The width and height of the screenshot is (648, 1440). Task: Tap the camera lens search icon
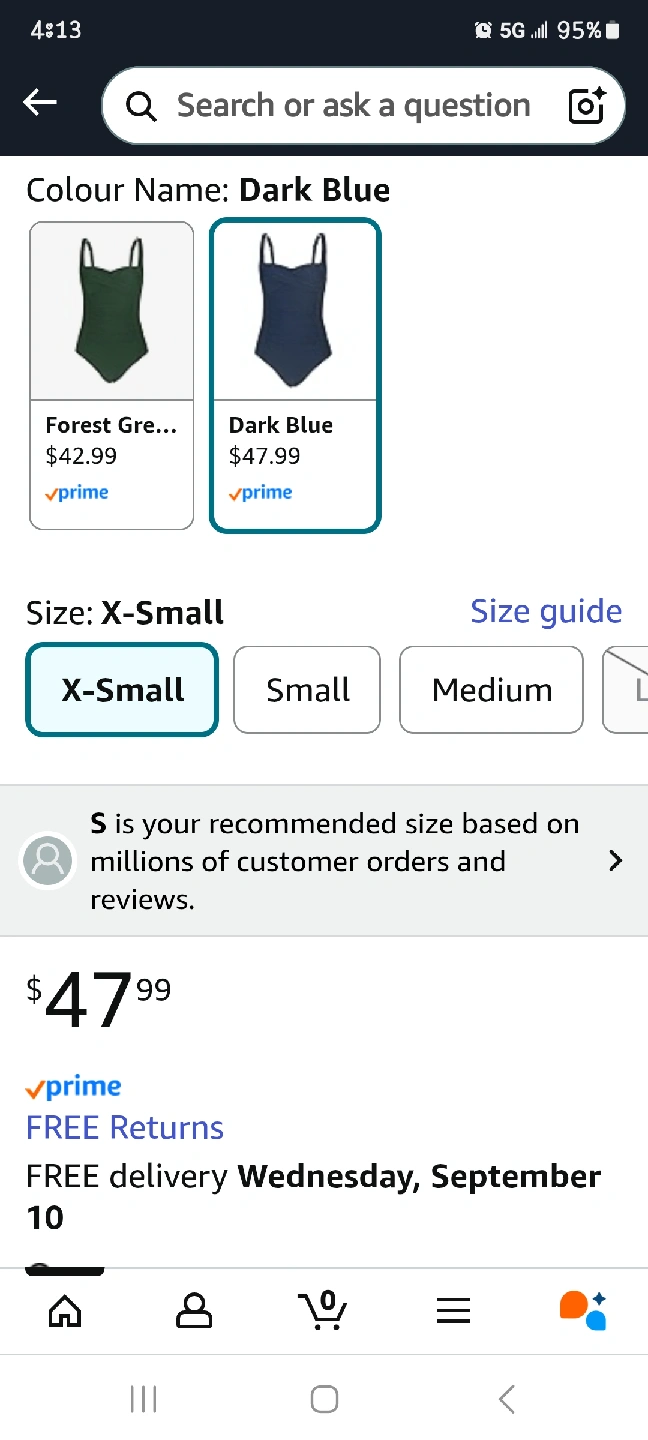(x=587, y=105)
